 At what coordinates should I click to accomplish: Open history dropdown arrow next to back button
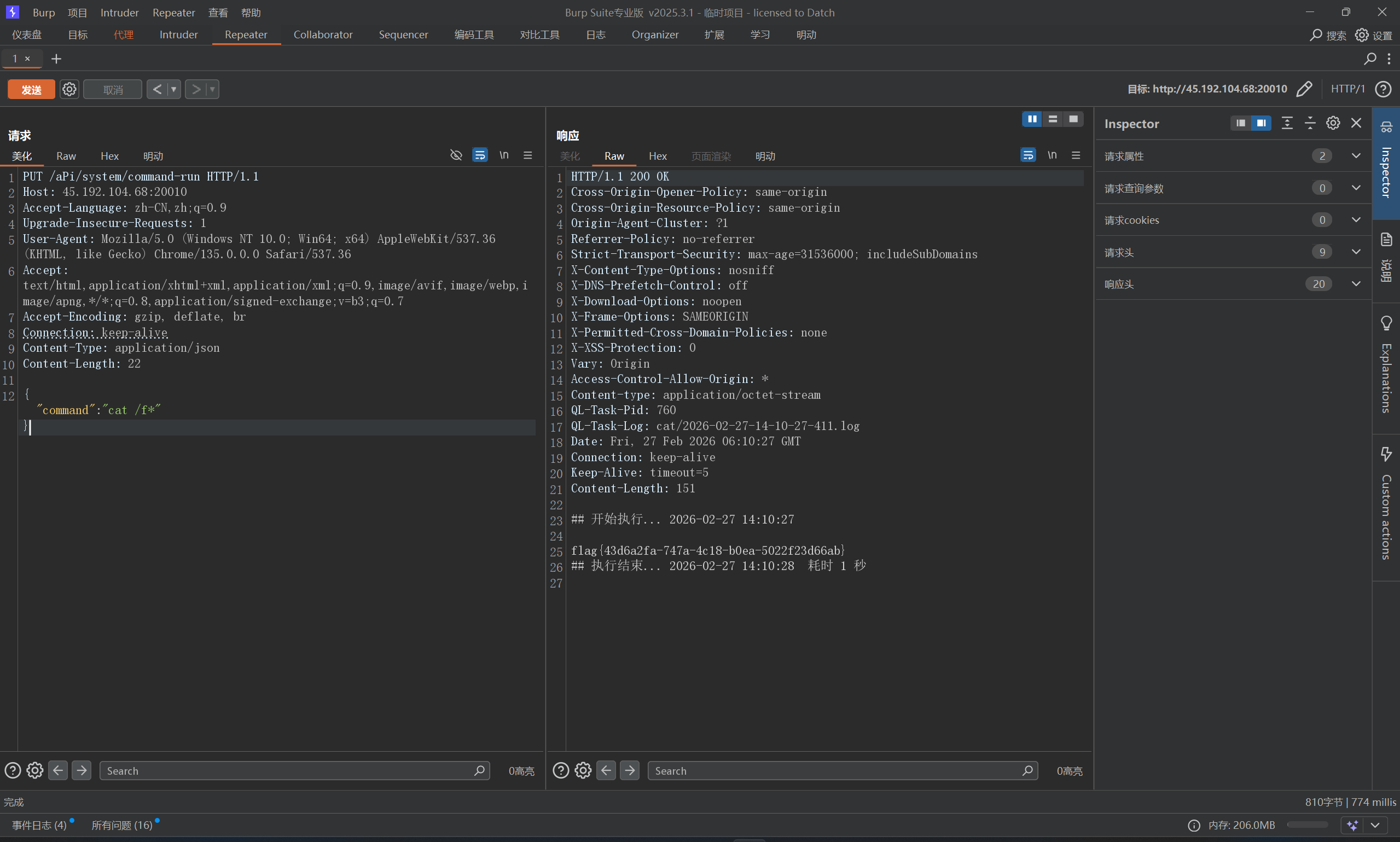click(173, 89)
